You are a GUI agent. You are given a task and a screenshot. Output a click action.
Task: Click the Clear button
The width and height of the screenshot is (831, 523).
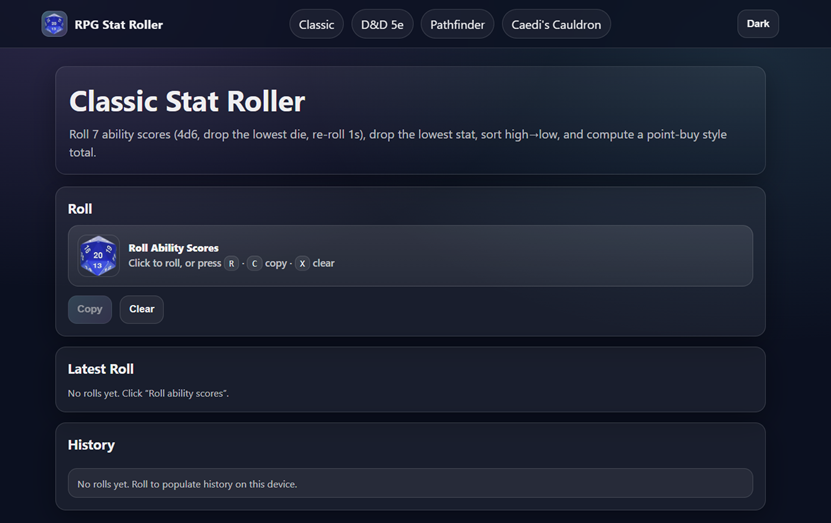[x=142, y=309]
